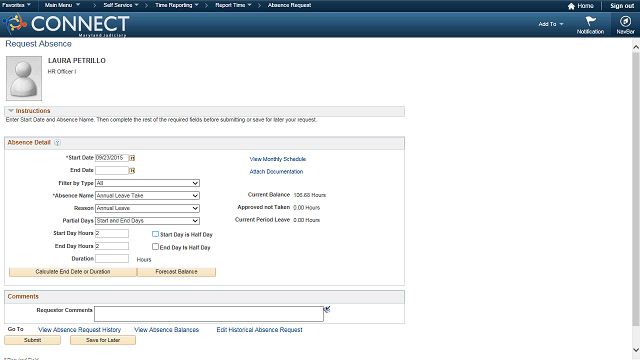Click the Sign out link
This screenshot has height=360, width=640.
[x=622, y=6]
